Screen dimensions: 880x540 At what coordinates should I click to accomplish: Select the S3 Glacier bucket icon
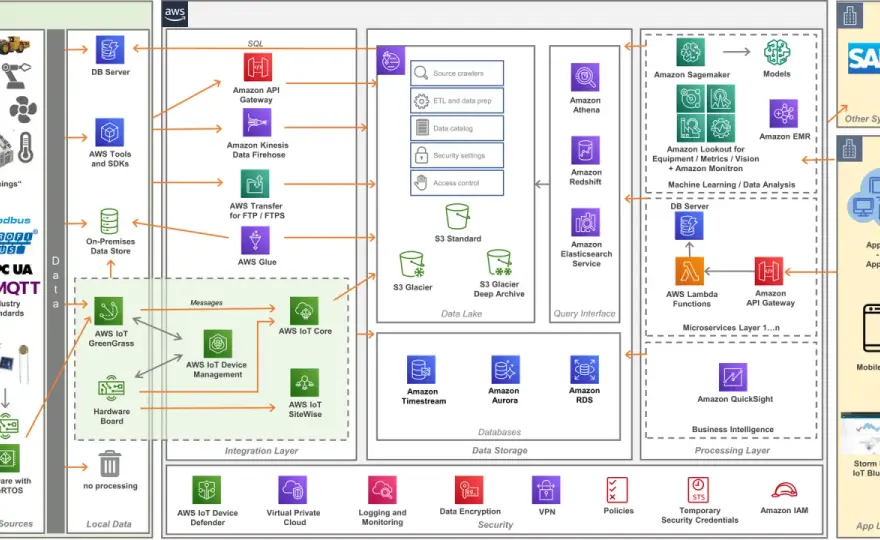412,264
